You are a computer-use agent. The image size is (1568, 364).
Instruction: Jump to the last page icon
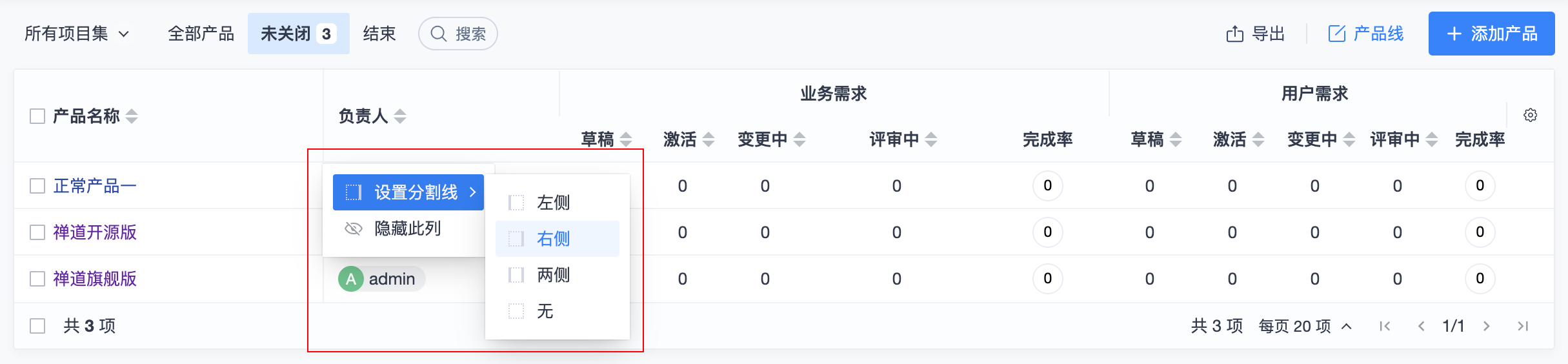click(1523, 327)
